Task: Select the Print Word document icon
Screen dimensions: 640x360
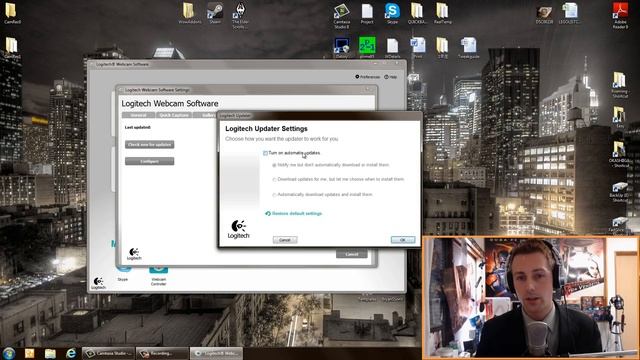Action: [x=418, y=47]
